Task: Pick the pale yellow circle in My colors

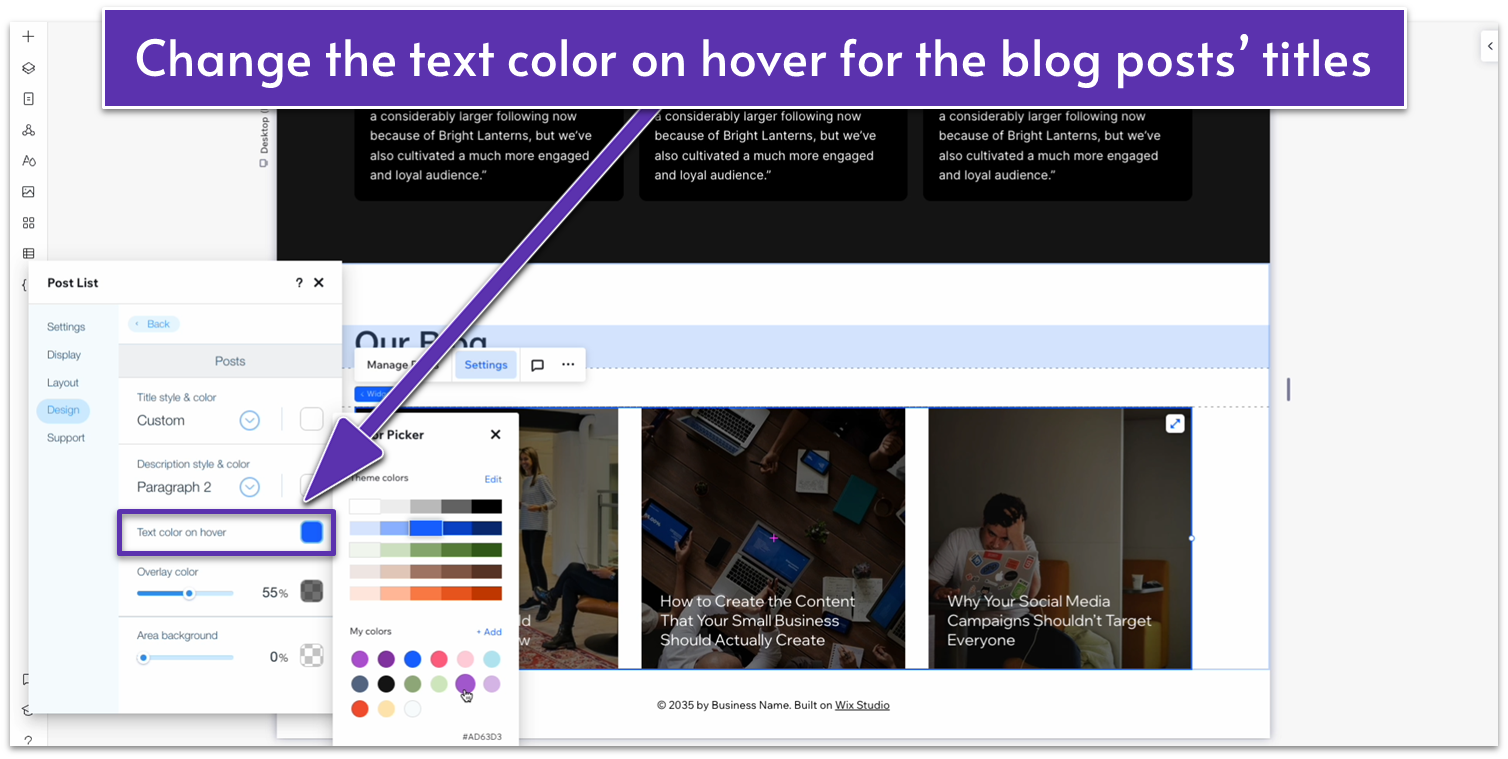Action: [x=386, y=709]
